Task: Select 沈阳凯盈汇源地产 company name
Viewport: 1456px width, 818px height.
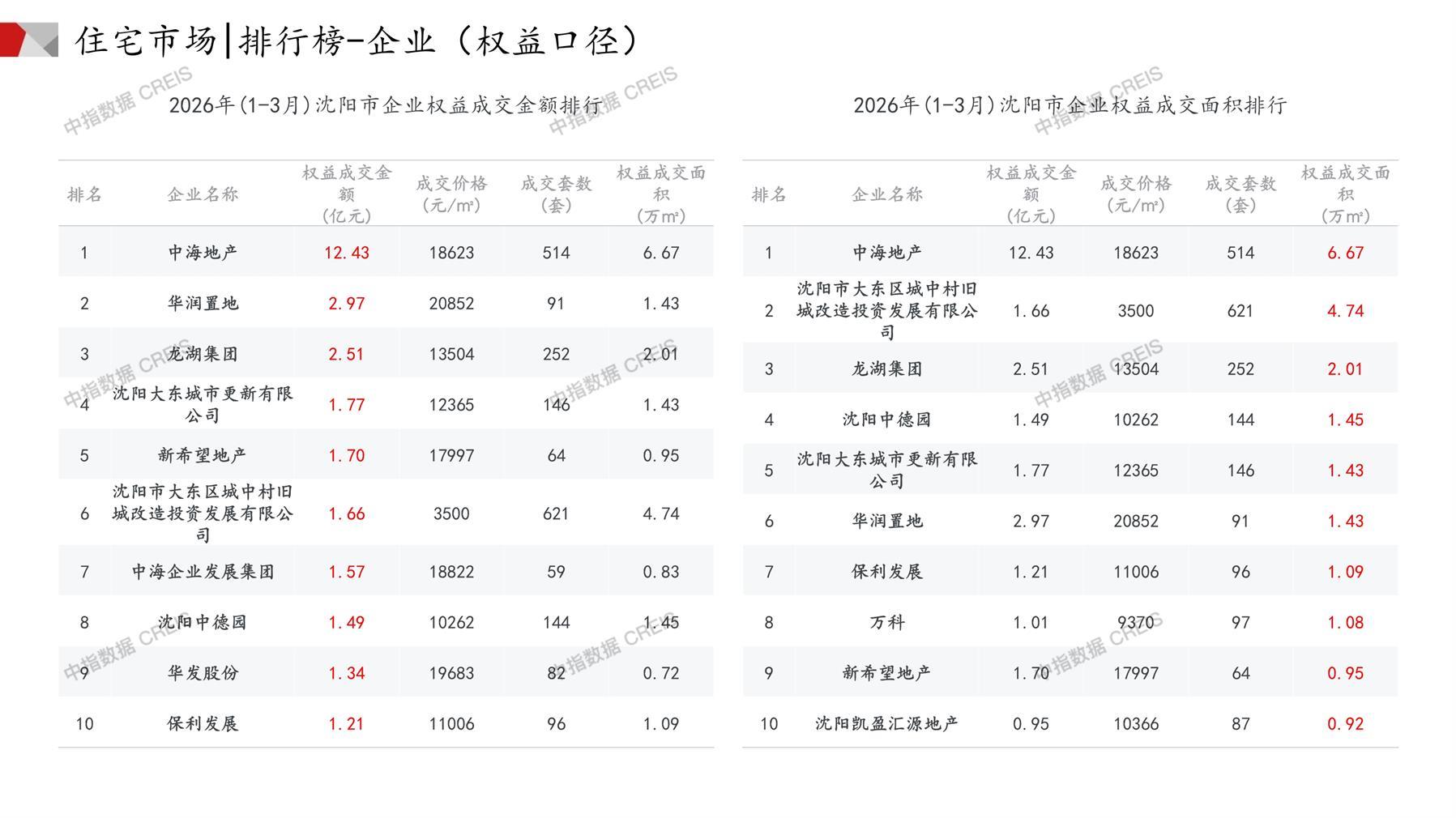Action: tap(886, 723)
